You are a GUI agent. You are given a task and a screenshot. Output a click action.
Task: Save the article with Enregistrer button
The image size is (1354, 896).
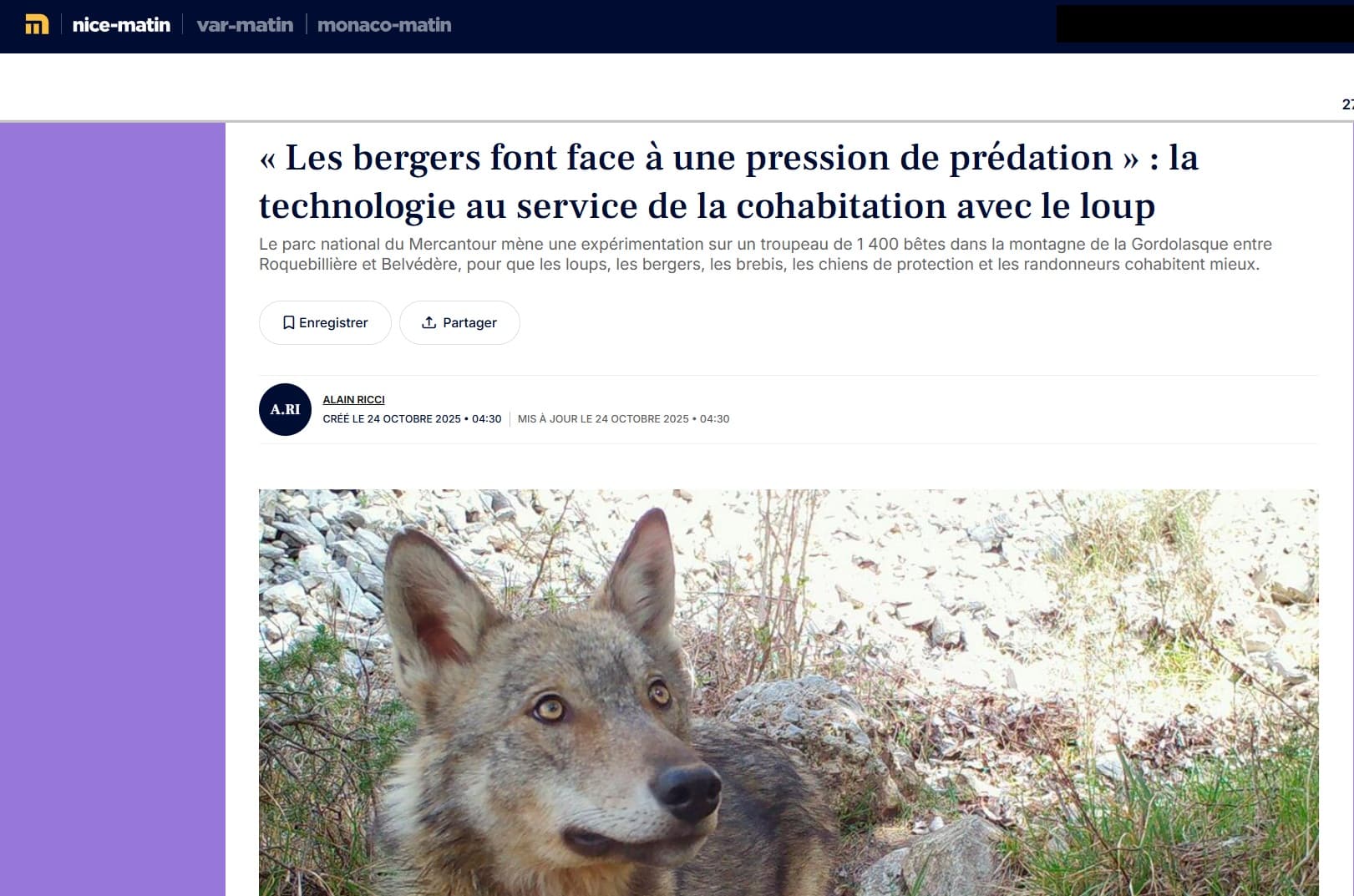coord(325,322)
